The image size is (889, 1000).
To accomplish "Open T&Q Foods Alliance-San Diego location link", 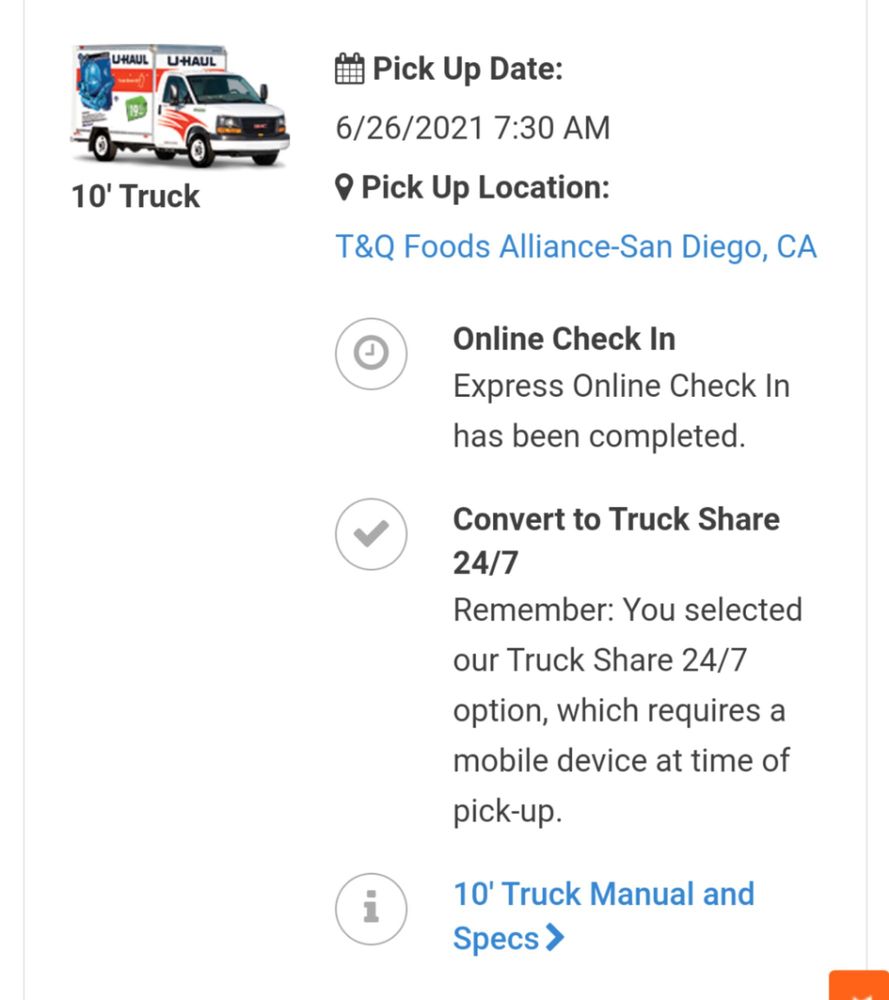I will click(575, 246).
